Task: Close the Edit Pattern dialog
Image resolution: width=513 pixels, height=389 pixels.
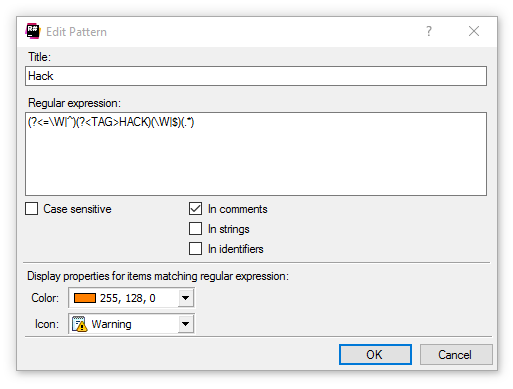Action: tap(474, 31)
